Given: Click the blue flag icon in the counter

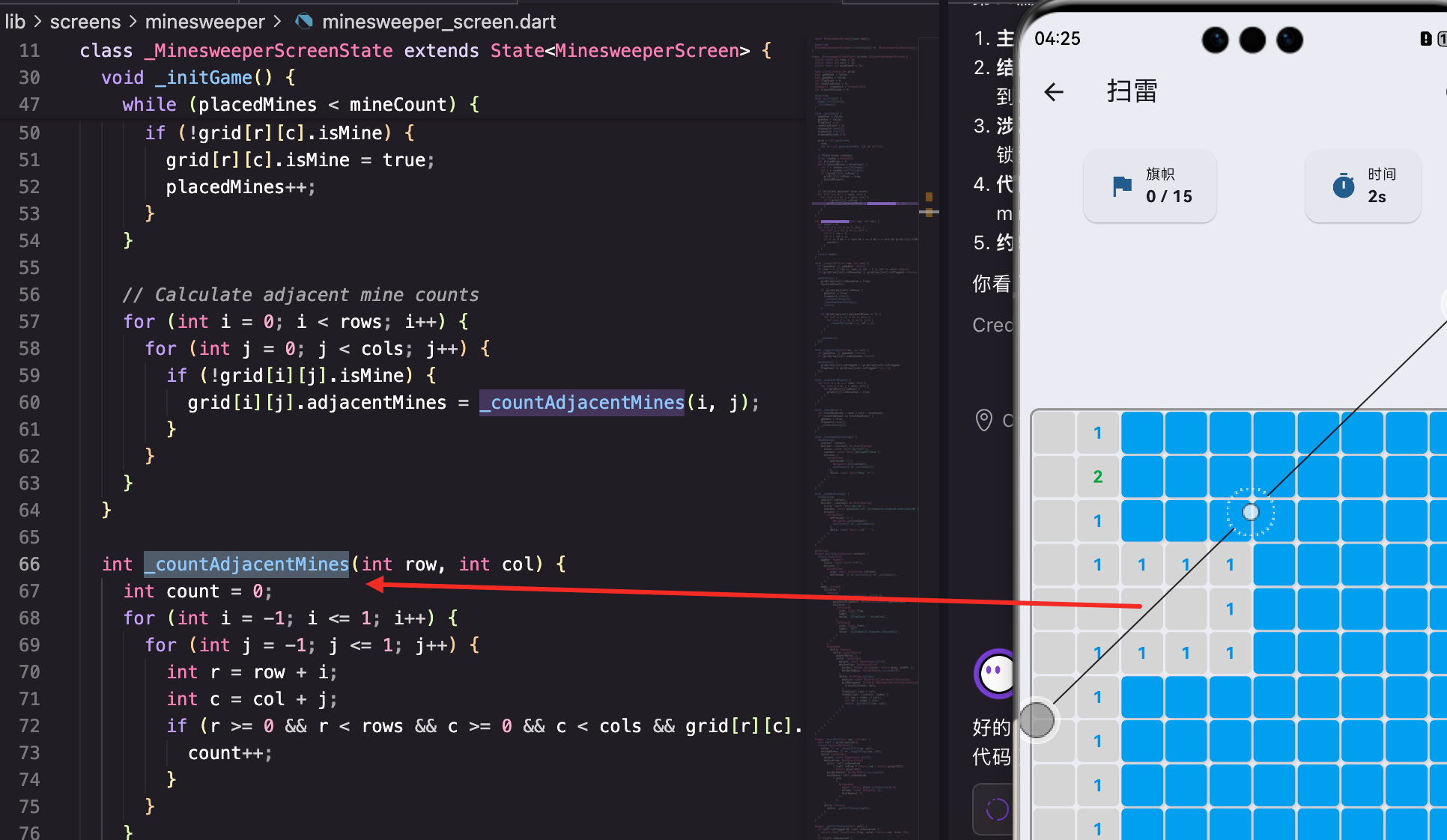Looking at the screenshot, I should pyautogui.click(x=1122, y=186).
